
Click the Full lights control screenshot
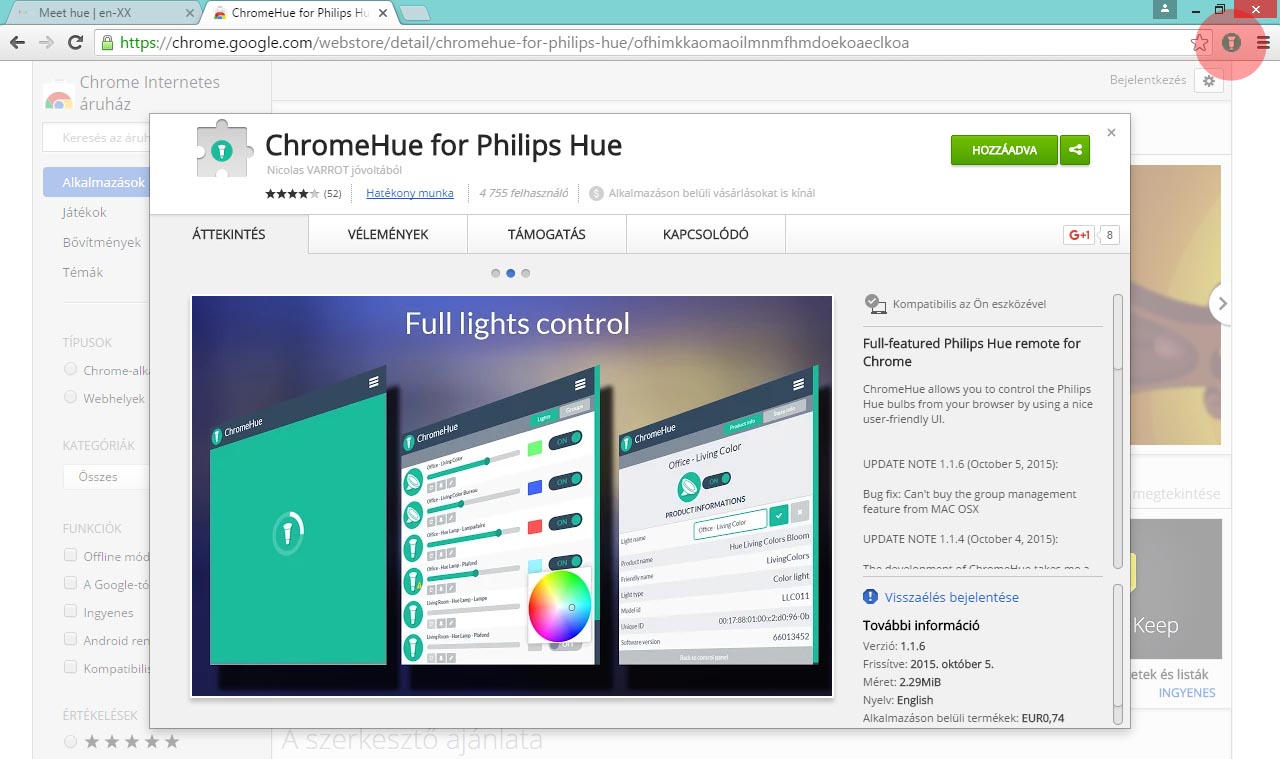pyautogui.click(x=512, y=496)
